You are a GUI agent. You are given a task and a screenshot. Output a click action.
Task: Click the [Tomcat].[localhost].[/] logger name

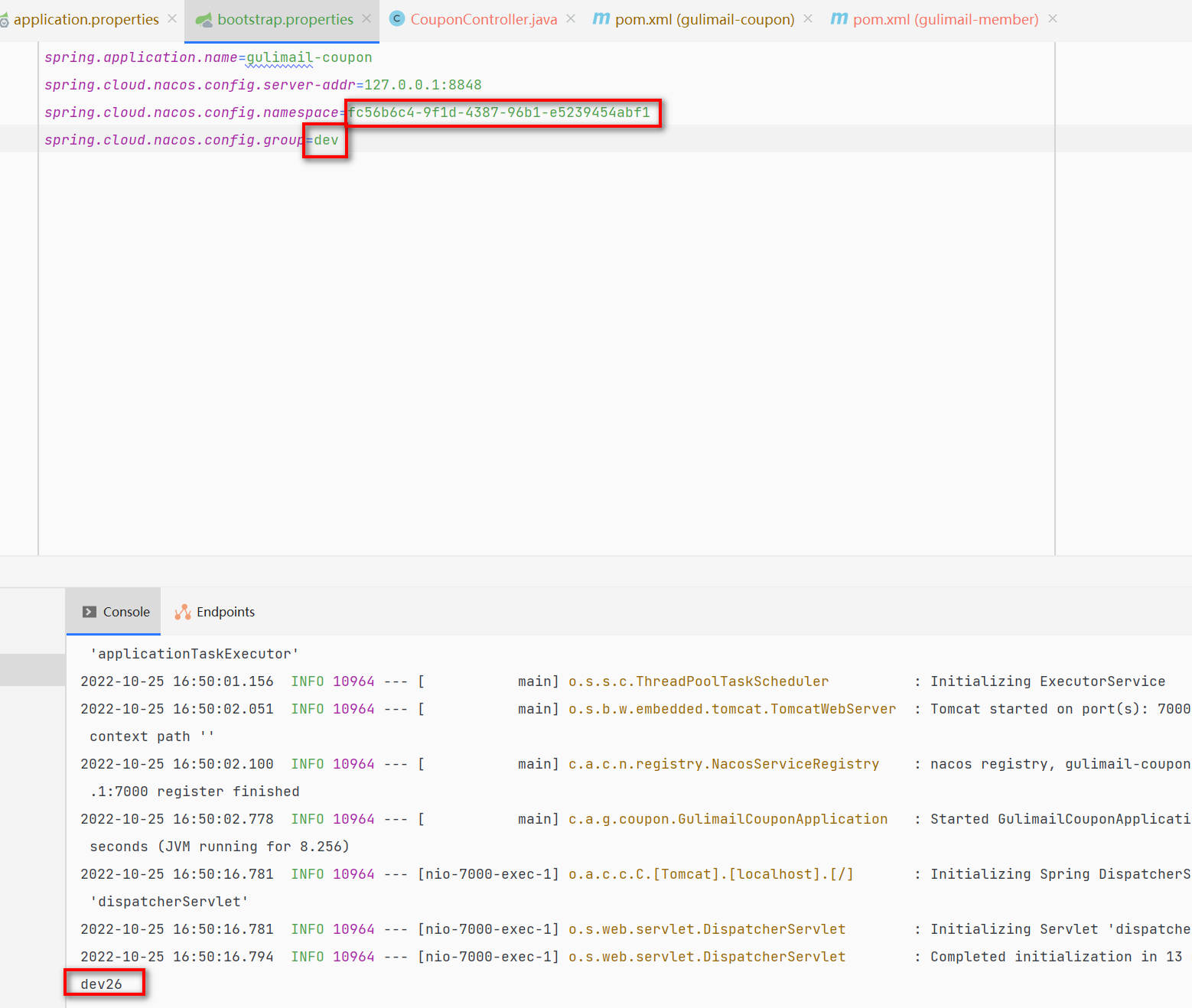[x=711, y=874]
